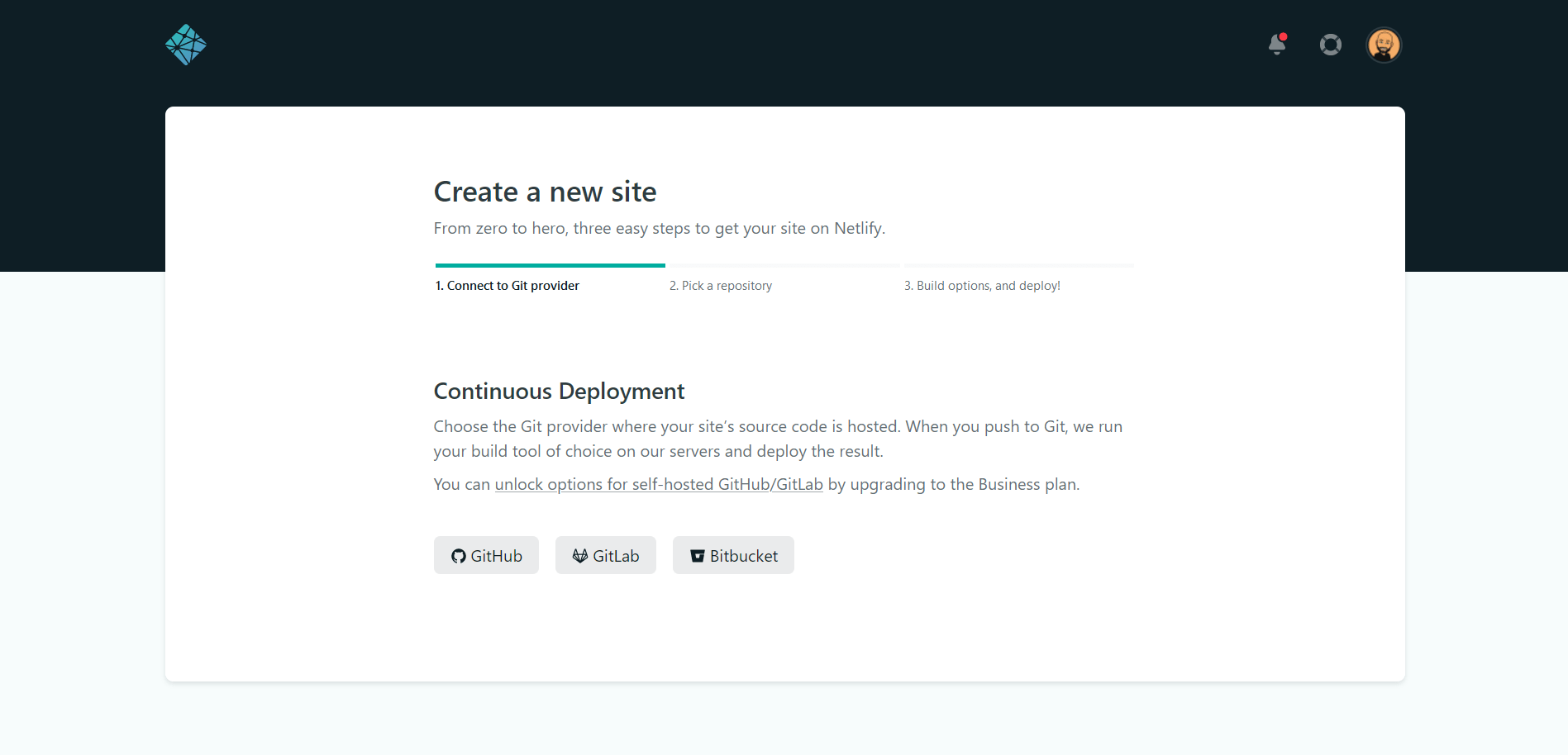The image size is (1568, 755).
Task: Select step 2 Pick a repository
Action: [x=721, y=286]
